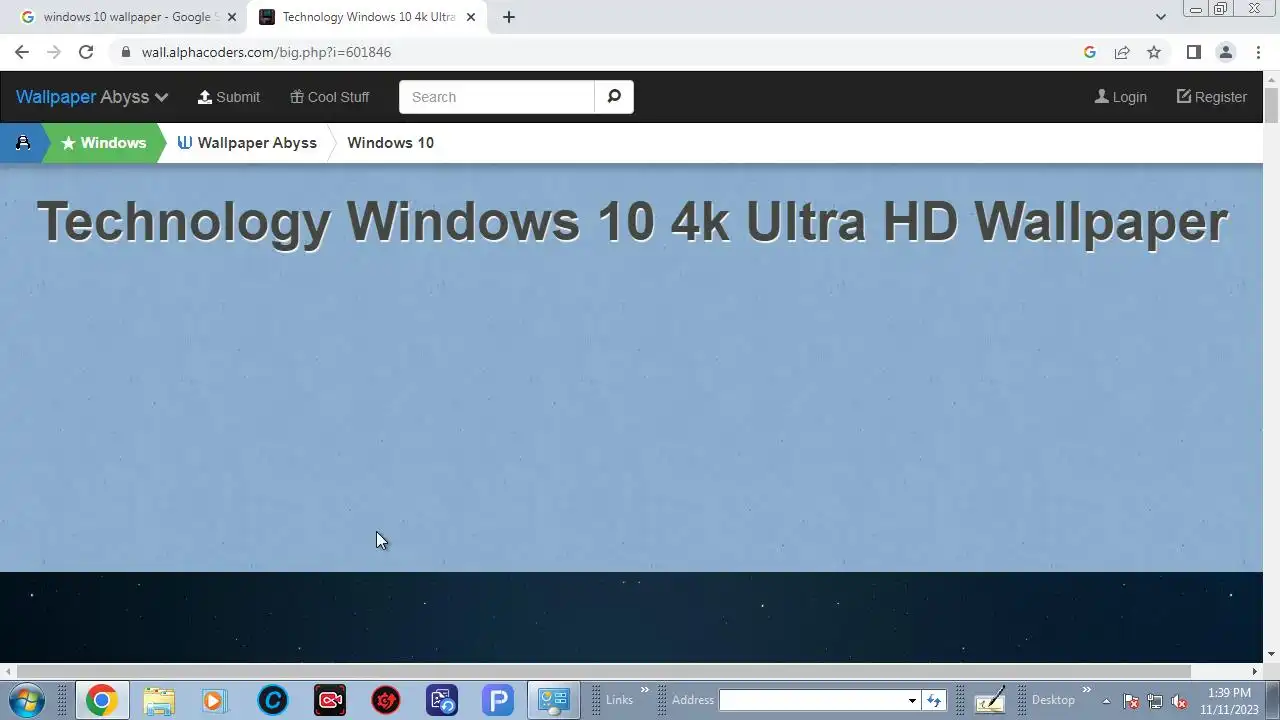Click the Register link
Image resolution: width=1280 pixels, height=720 pixels.
(1212, 97)
